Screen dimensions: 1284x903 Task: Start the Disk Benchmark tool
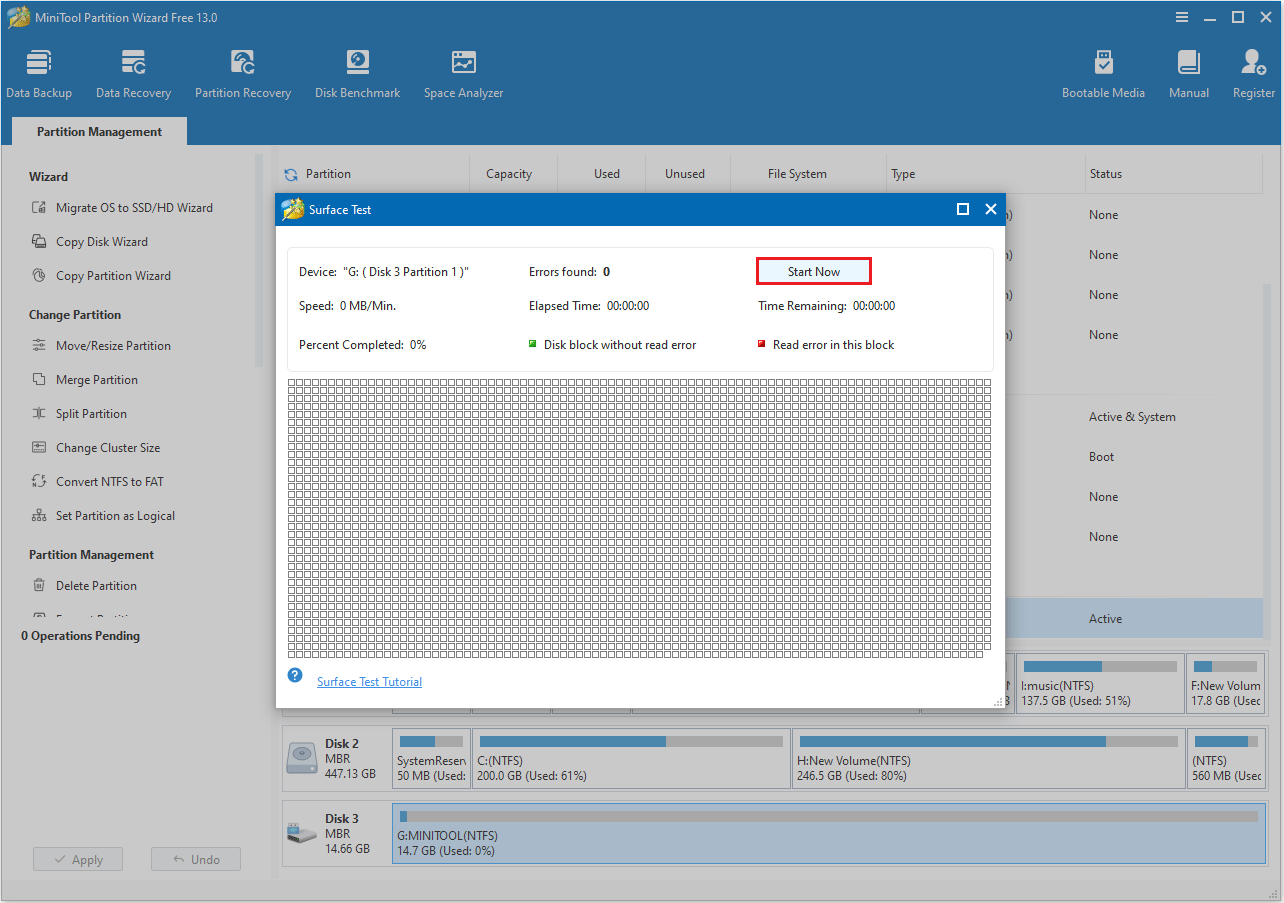357,70
